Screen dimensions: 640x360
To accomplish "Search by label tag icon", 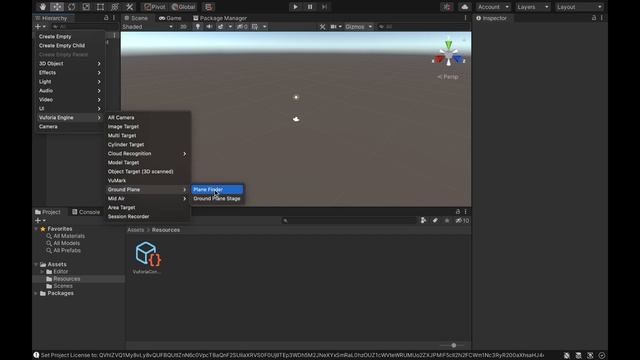I will (x=435, y=220).
